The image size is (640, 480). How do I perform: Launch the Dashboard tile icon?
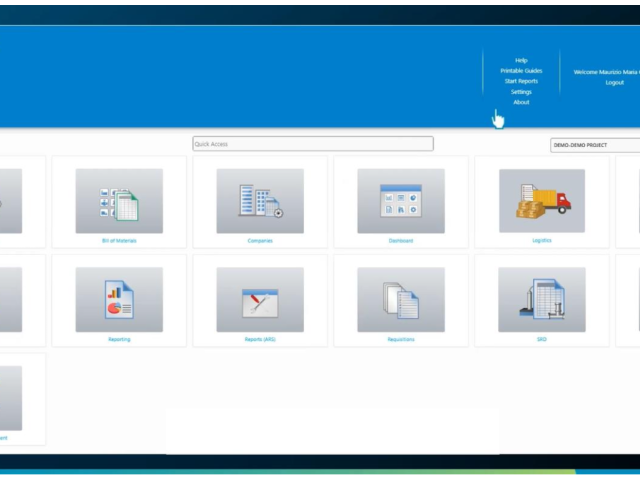coord(401,200)
